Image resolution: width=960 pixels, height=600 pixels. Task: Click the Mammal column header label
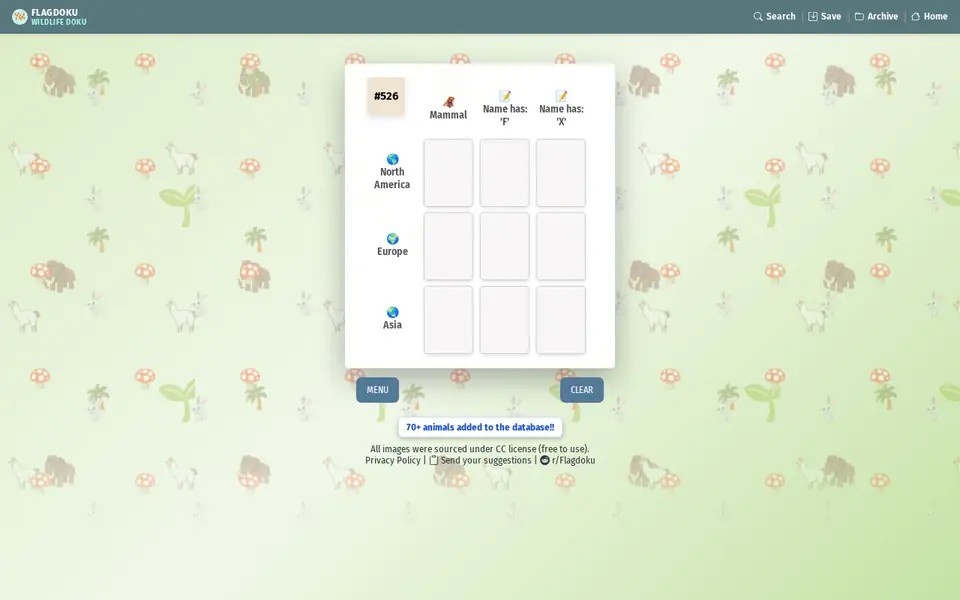[x=448, y=115]
